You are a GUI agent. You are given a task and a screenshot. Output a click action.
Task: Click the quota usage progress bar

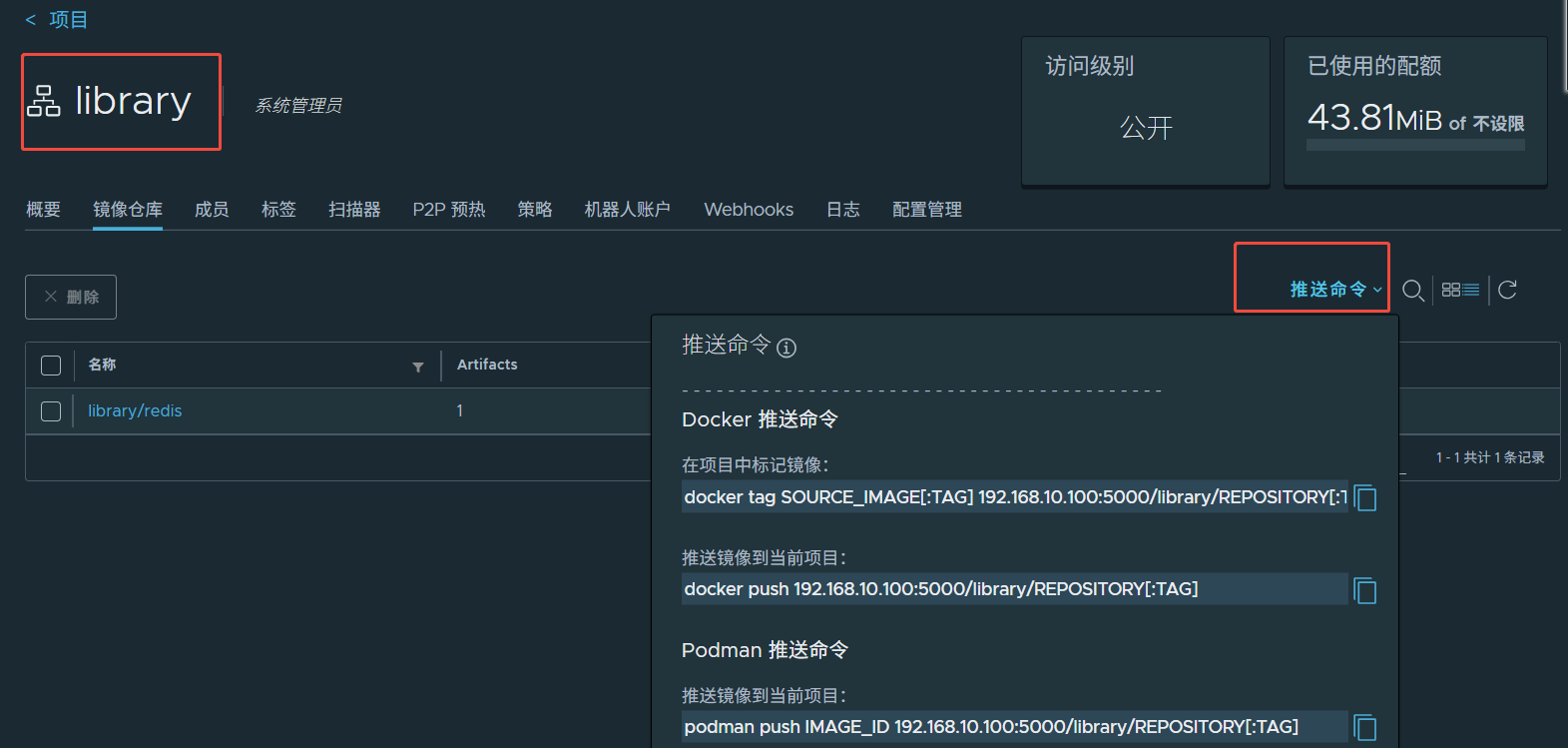click(x=1415, y=145)
